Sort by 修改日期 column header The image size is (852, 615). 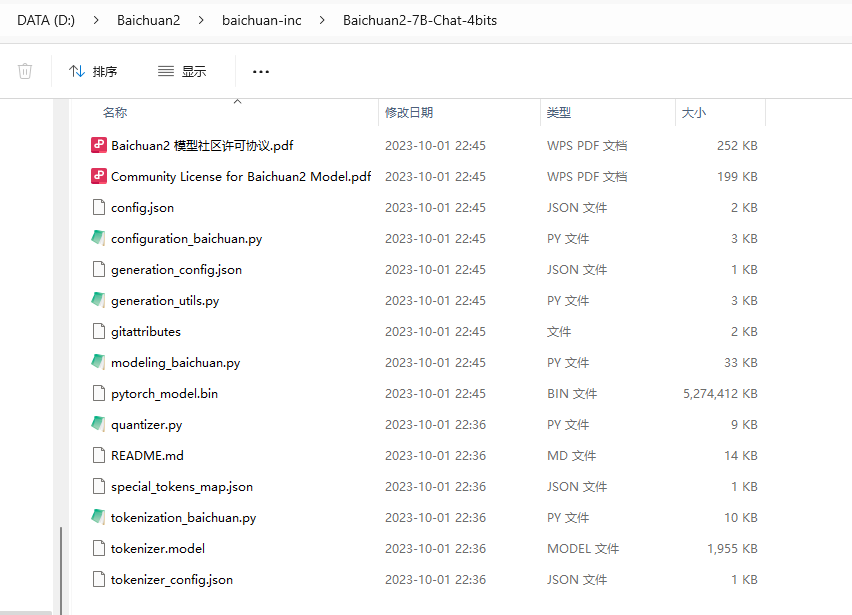click(x=409, y=112)
